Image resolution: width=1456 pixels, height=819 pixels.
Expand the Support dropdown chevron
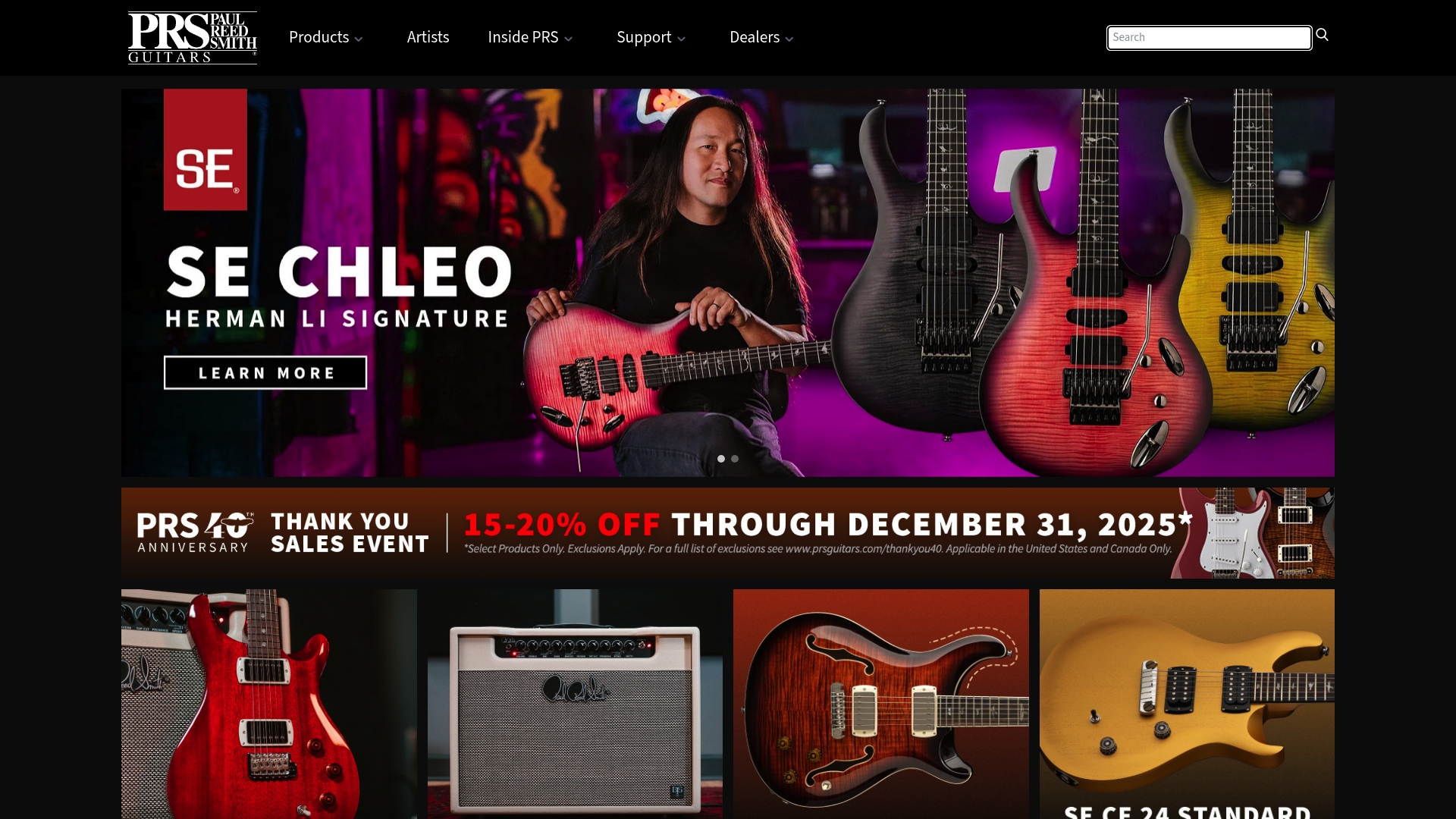(682, 39)
